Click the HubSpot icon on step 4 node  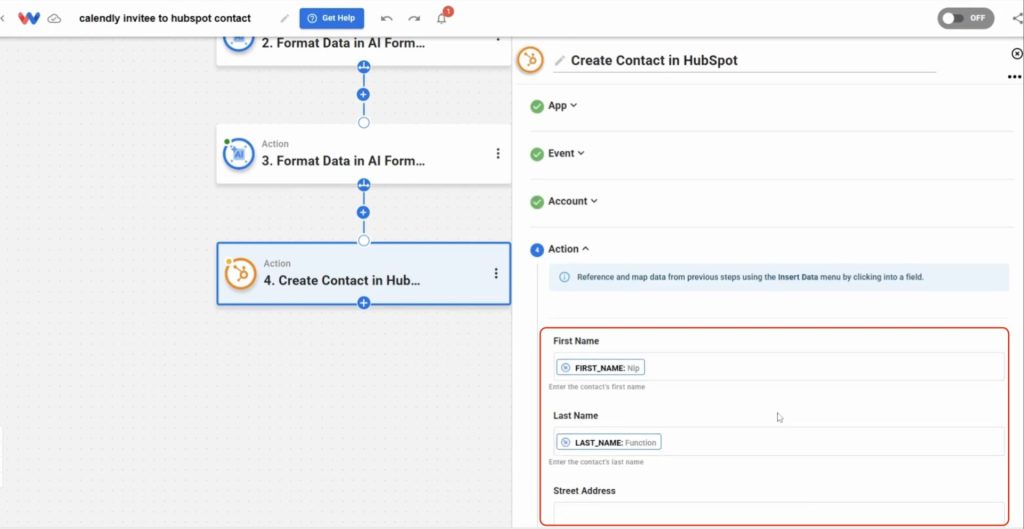click(240, 274)
